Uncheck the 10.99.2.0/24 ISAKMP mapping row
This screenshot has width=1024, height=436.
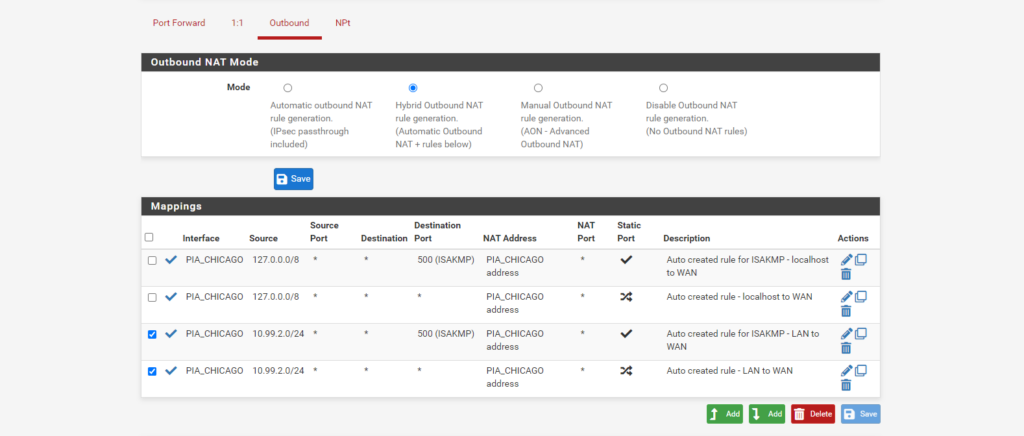coord(152,334)
